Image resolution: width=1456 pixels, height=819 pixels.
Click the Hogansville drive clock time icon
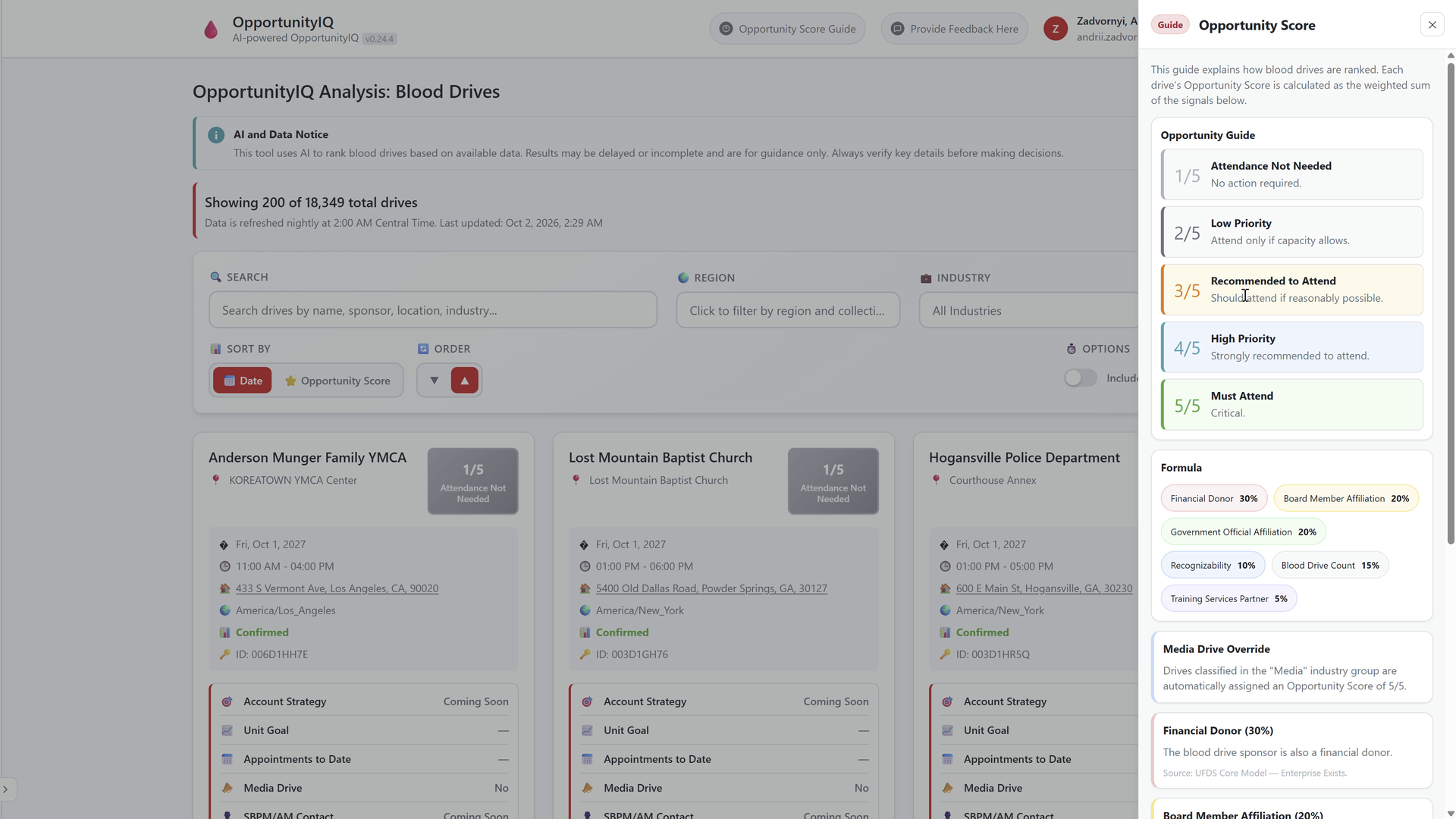point(945,566)
